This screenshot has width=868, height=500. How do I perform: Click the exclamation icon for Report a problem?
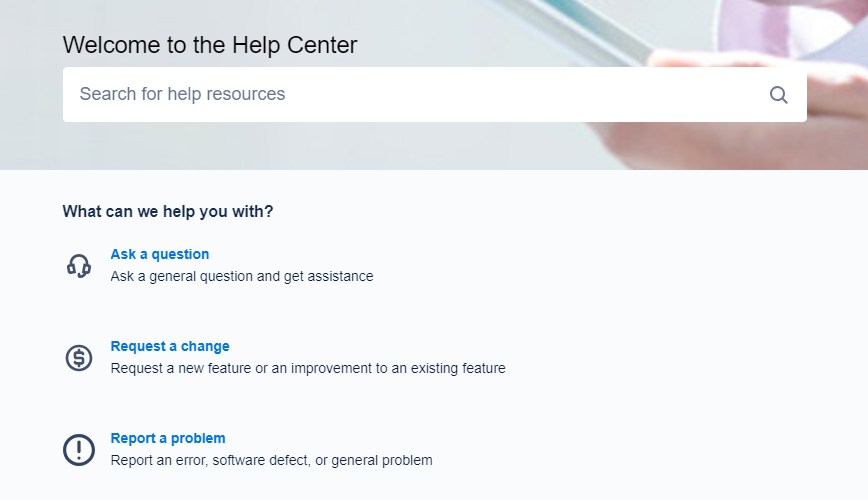coord(79,449)
